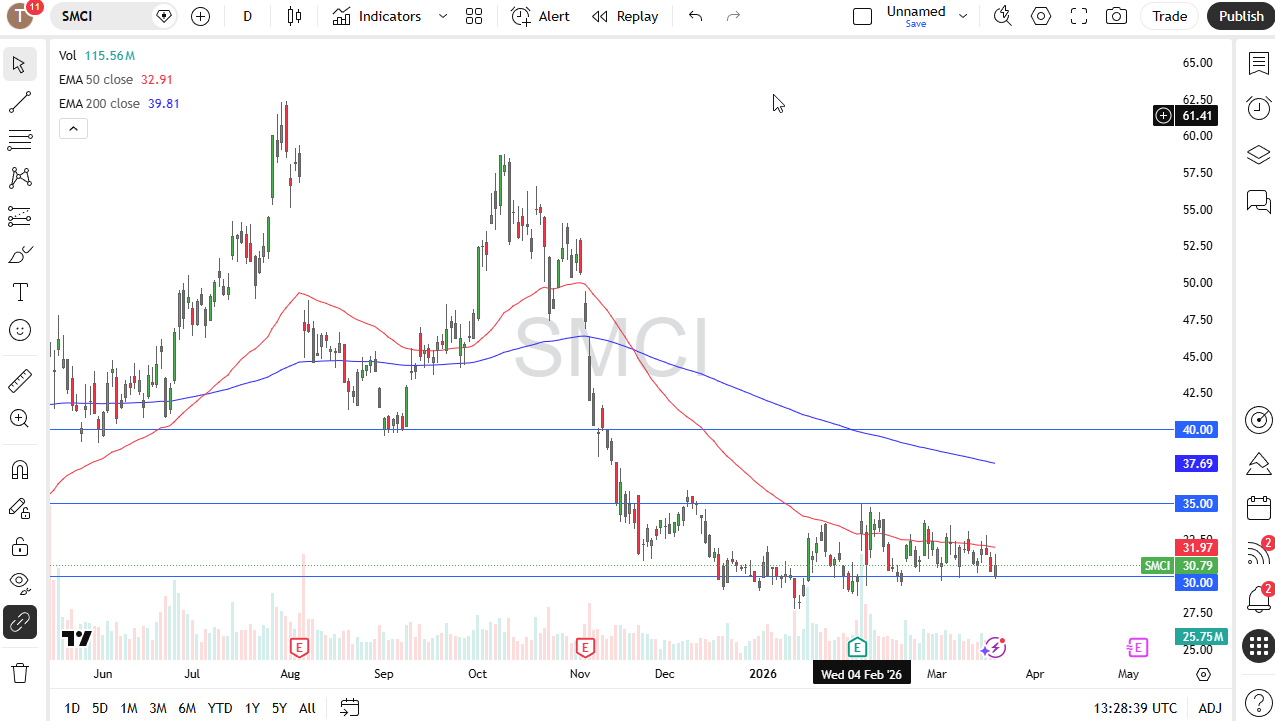The height and width of the screenshot is (721, 1275).
Task: Open the candle chart style menu
Action: (x=293, y=16)
